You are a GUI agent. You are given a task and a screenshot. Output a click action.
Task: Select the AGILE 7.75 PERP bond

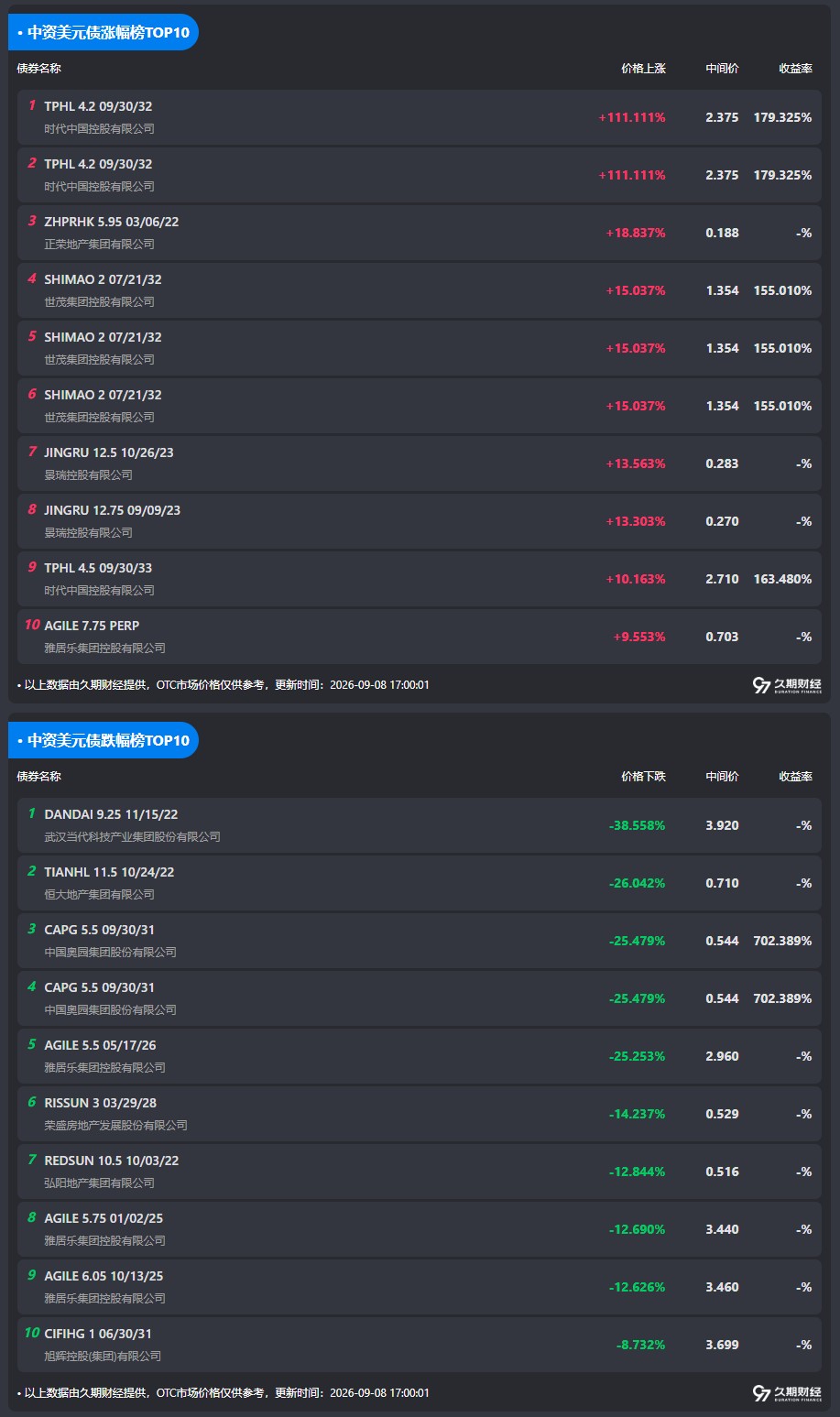[420, 637]
